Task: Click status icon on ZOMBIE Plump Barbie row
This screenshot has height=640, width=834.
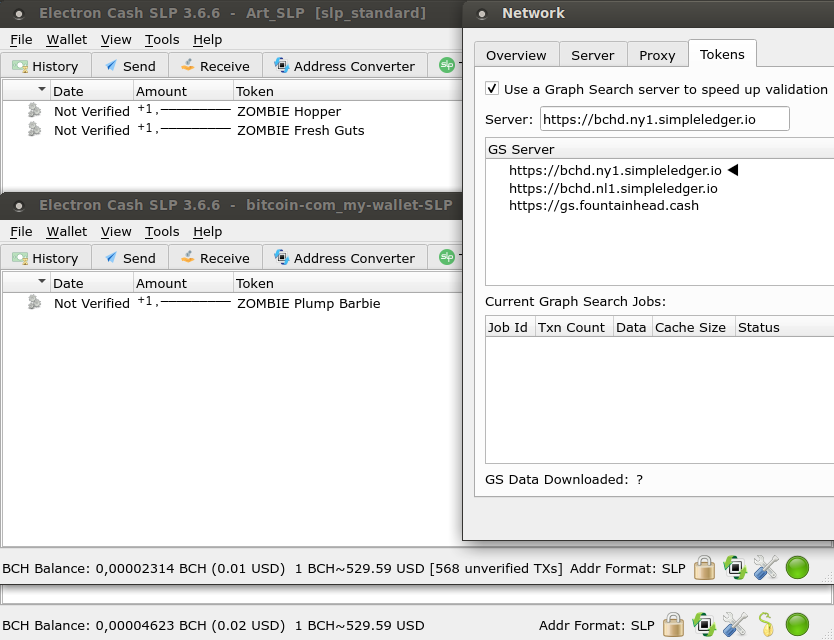Action: coord(35,302)
